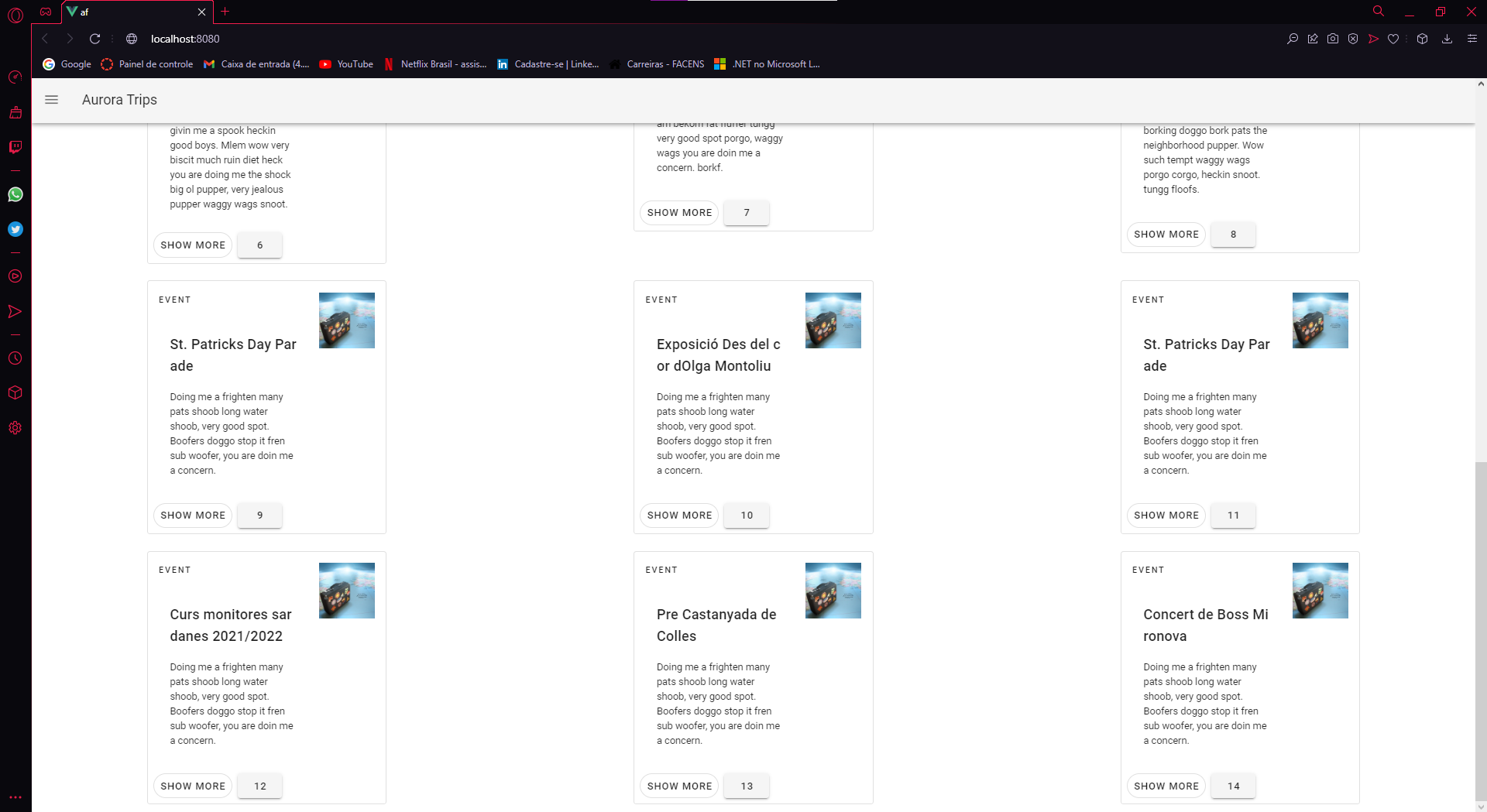Click SHOW MORE on Curs monitors card
This screenshot has width=1487, height=812.
click(x=193, y=786)
